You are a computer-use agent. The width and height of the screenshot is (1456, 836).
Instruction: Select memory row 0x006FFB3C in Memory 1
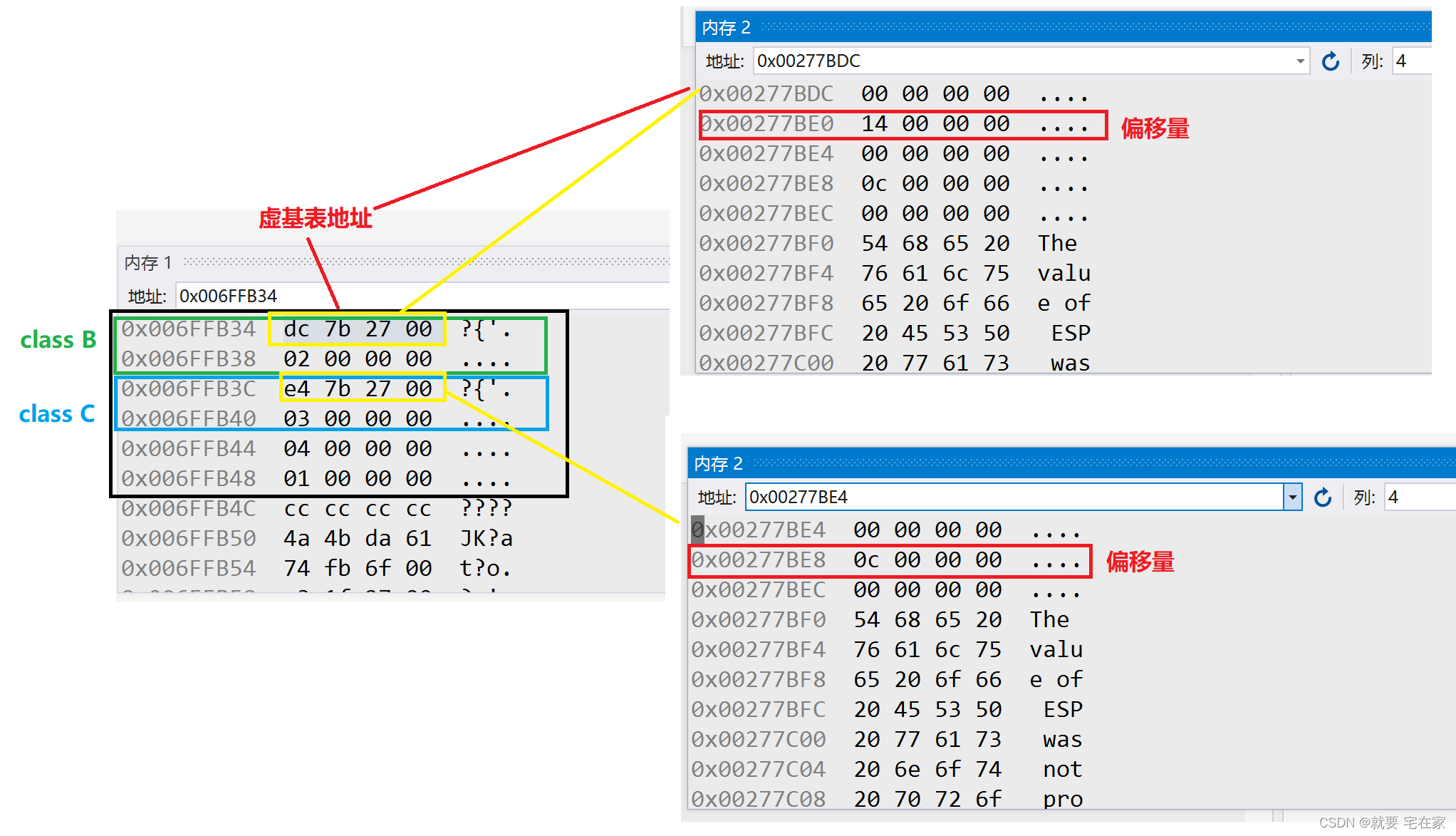tap(316, 389)
